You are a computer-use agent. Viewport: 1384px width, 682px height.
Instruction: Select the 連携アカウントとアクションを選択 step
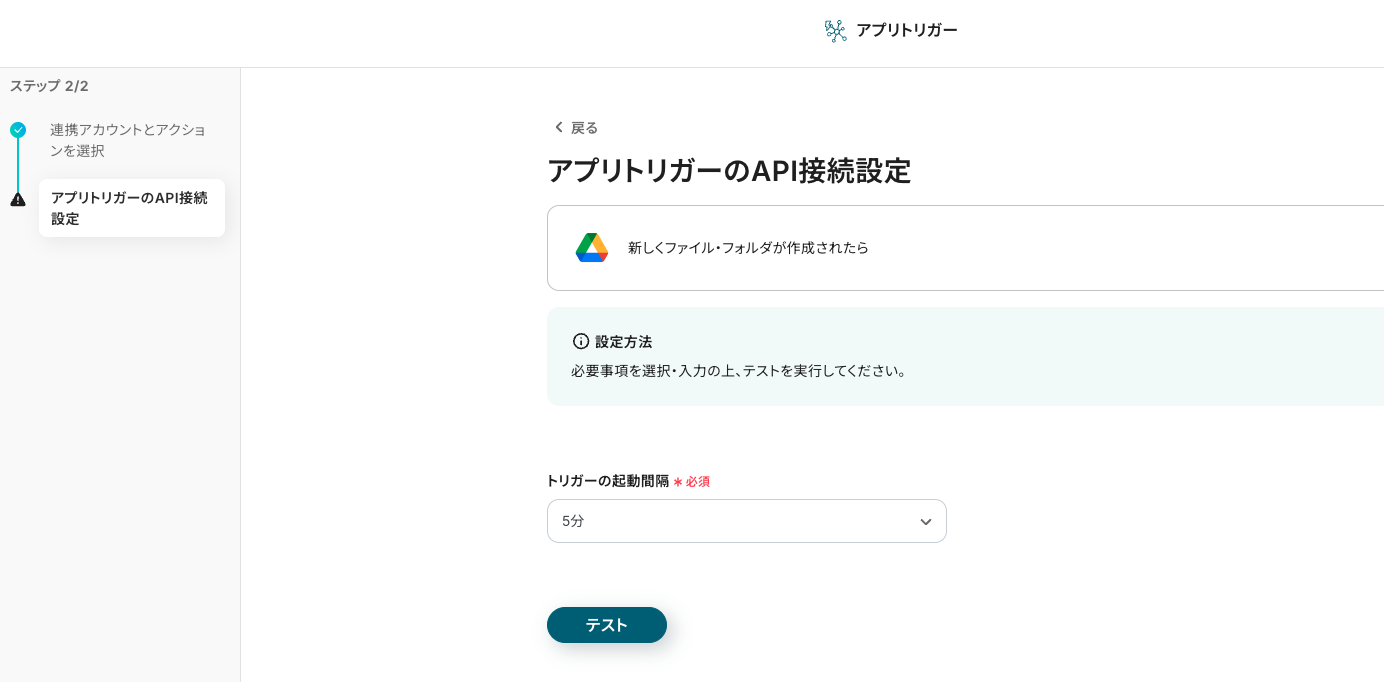coord(128,140)
